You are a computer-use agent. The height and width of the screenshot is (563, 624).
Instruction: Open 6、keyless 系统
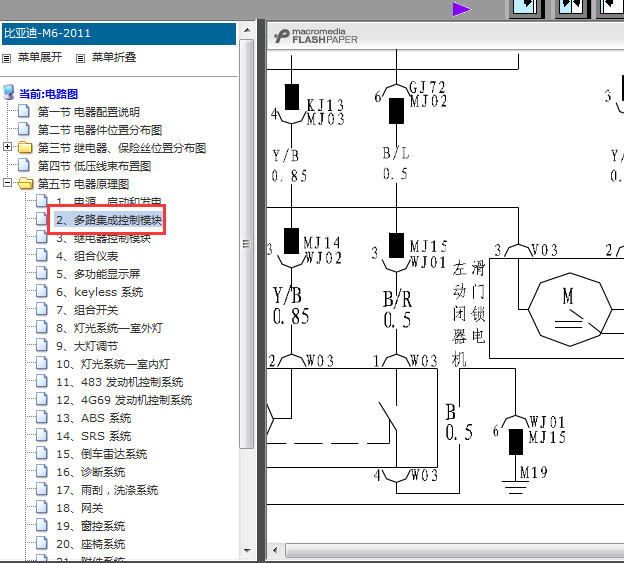point(99,292)
